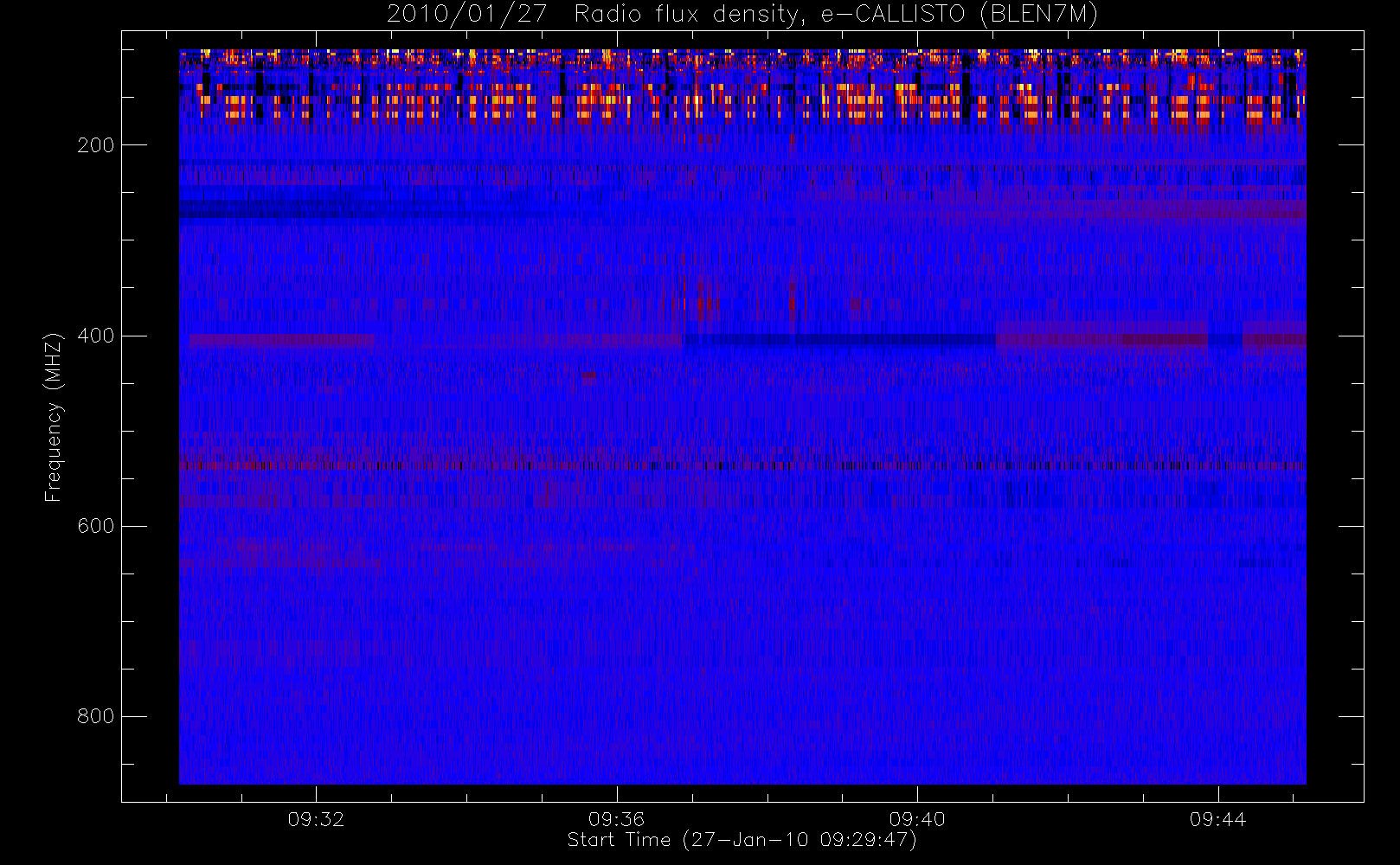Image resolution: width=1400 pixels, height=865 pixels.
Task: Select the 800 frequency tick label
Action: (96, 716)
